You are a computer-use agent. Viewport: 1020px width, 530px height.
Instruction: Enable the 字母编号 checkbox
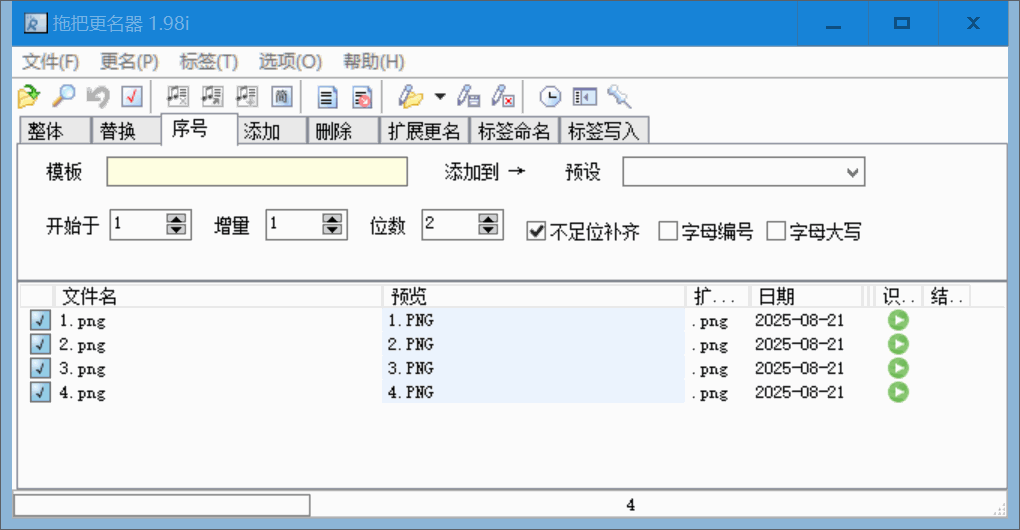coord(668,231)
